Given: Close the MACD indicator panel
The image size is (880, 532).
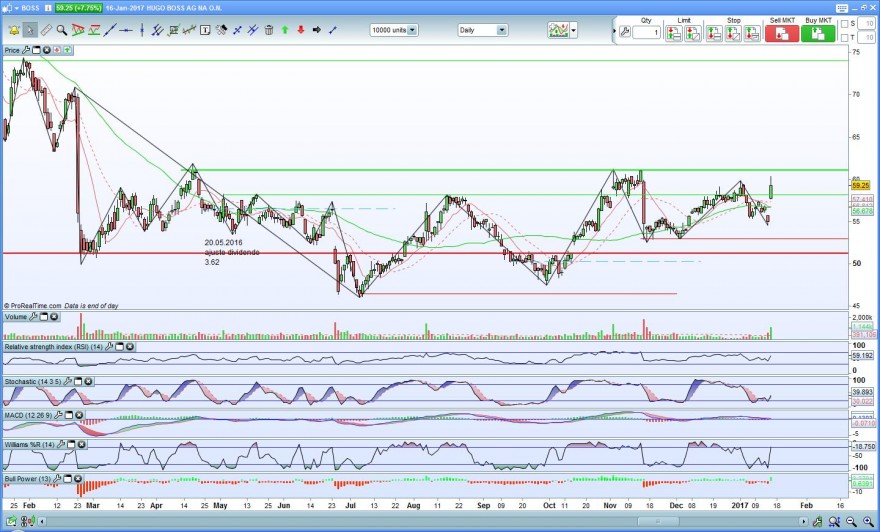Looking at the screenshot, I should click(x=79, y=415).
